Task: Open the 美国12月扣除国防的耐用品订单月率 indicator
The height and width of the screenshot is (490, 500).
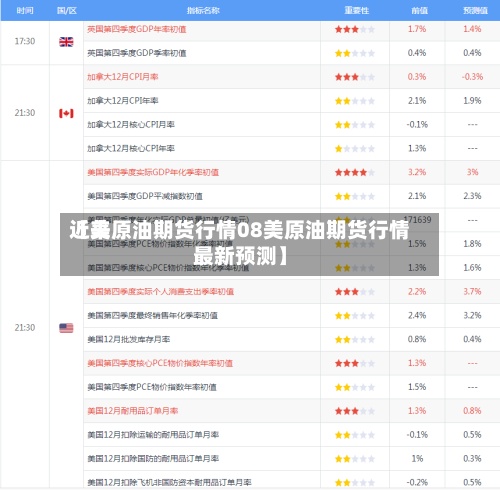Action: (x=153, y=459)
